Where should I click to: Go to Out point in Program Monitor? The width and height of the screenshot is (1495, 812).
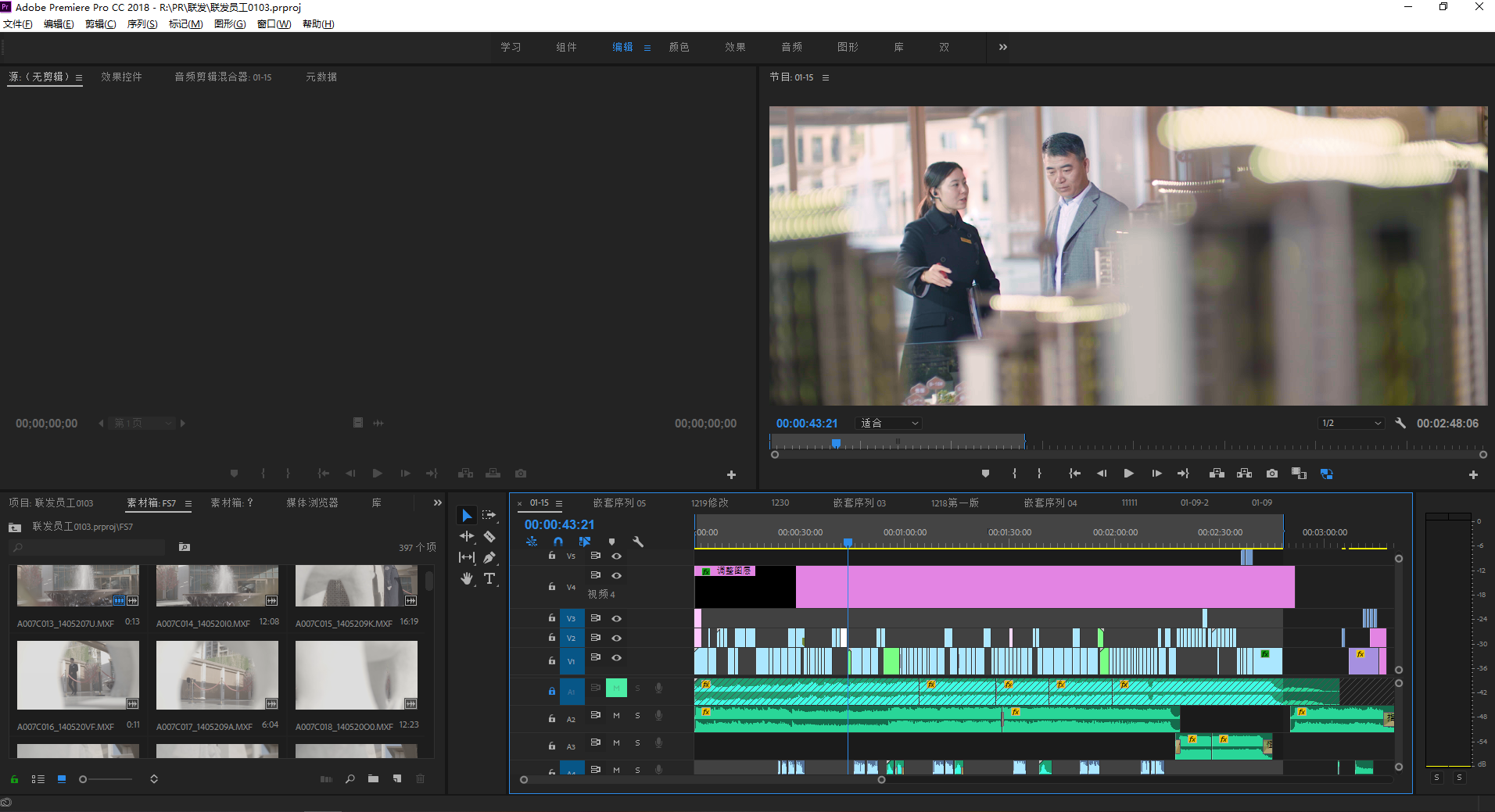(1183, 474)
